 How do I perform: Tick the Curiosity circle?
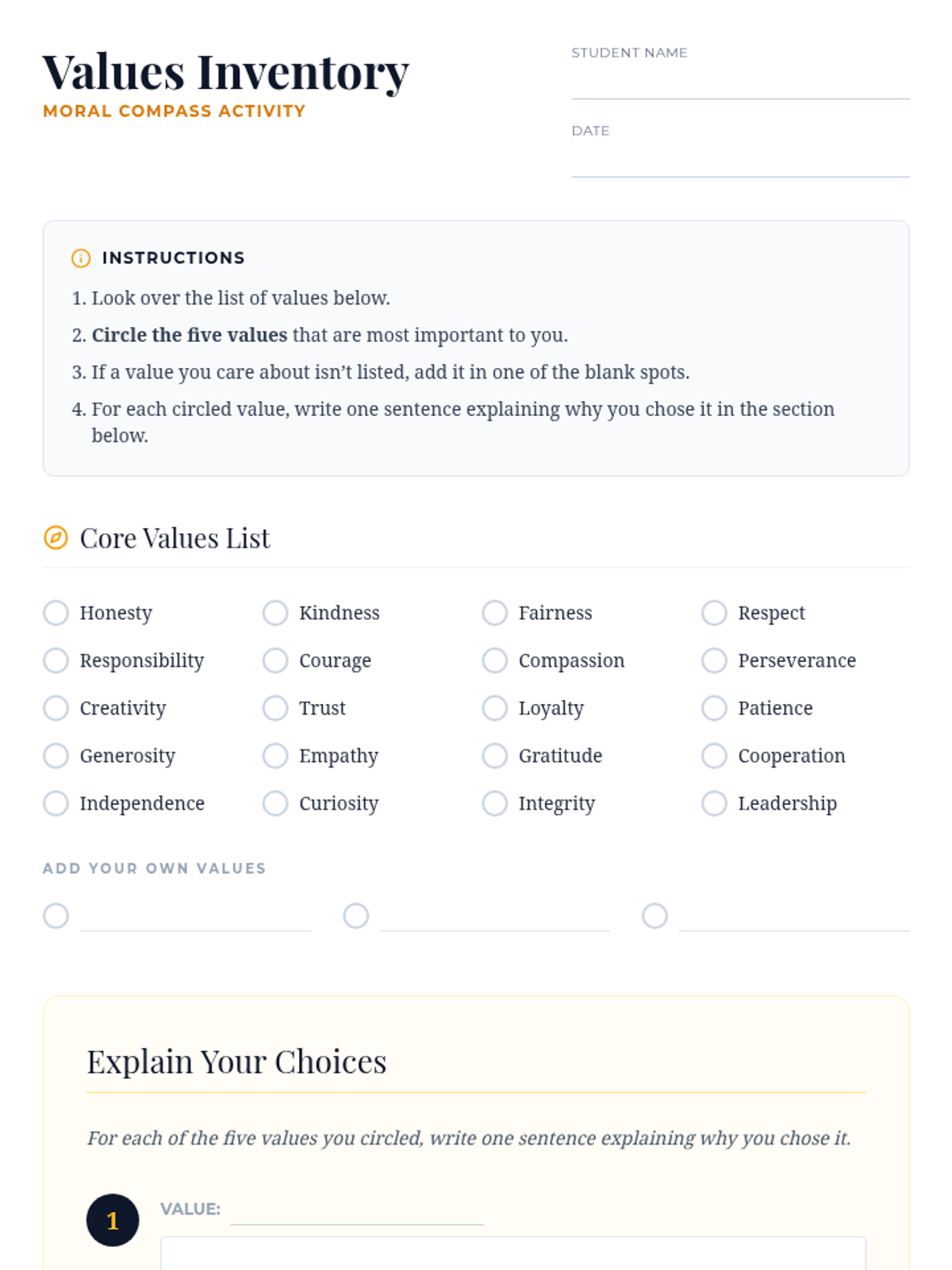tap(275, 803)
